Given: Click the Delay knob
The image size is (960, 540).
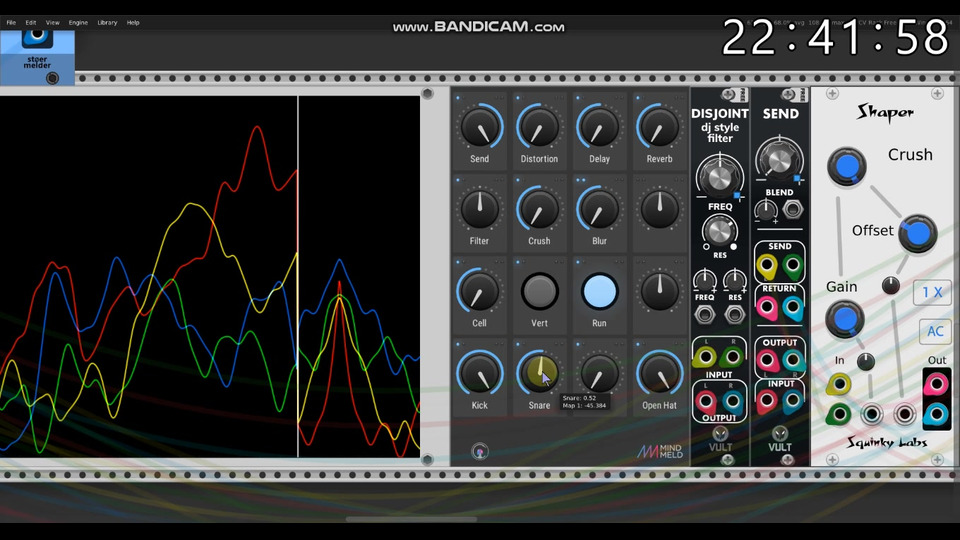Looking at the screenshot, I should click(599, 128).
